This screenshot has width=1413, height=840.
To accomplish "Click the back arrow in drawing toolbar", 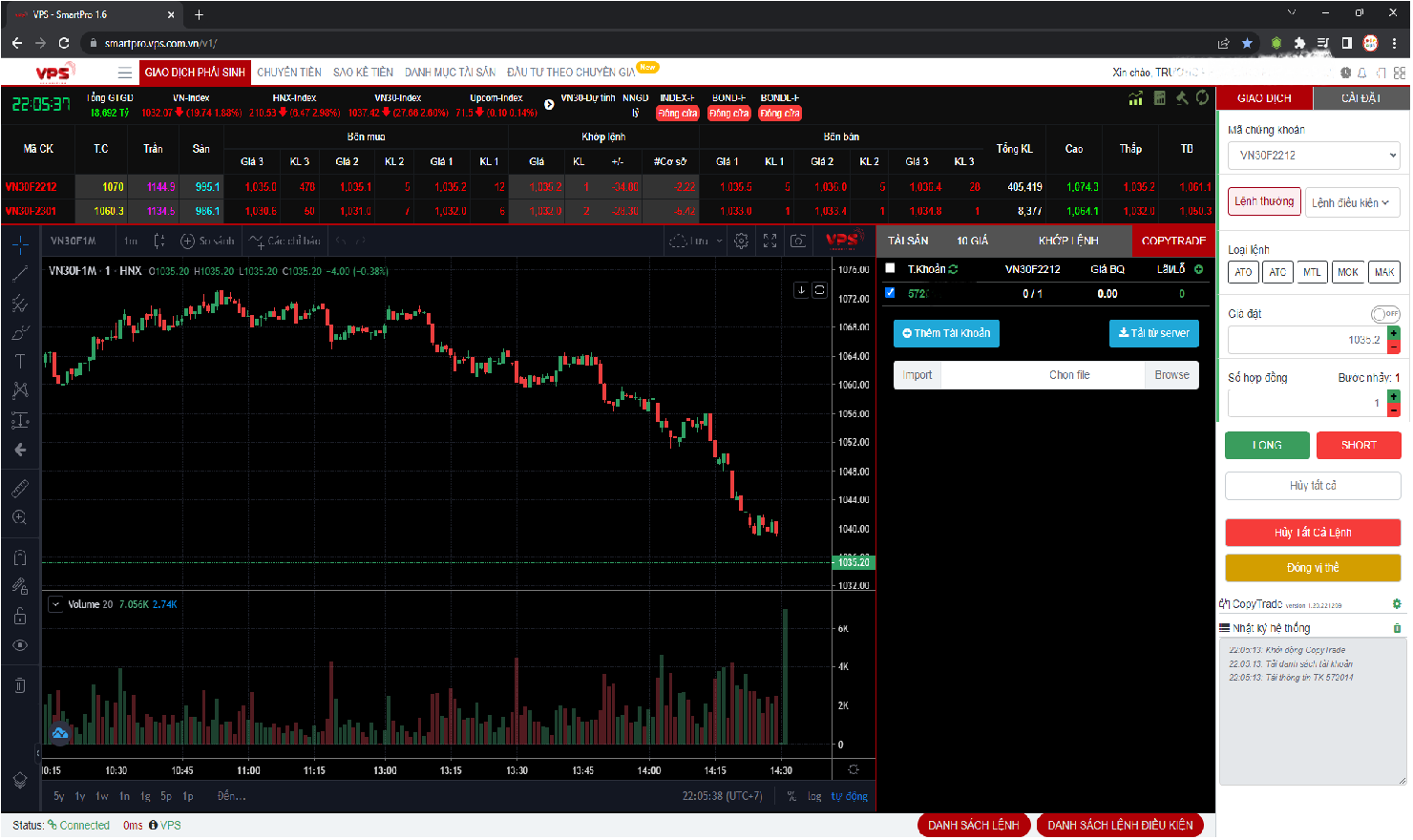I will coord(20,449).
